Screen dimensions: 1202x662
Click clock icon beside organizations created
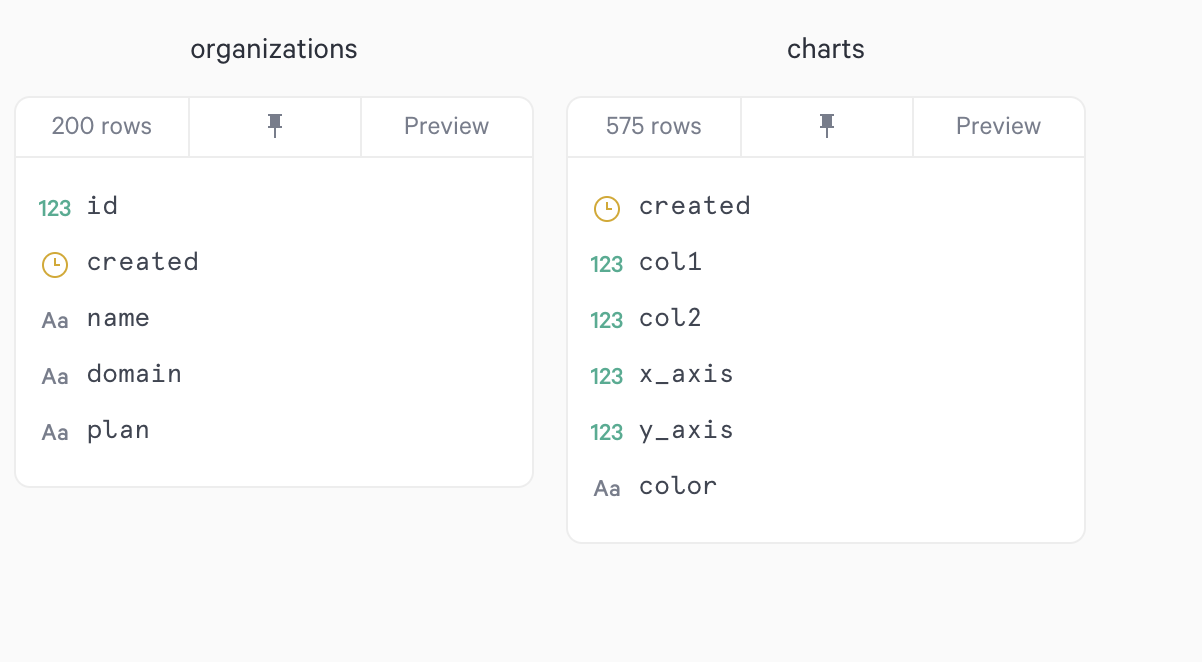click(55, 264)
